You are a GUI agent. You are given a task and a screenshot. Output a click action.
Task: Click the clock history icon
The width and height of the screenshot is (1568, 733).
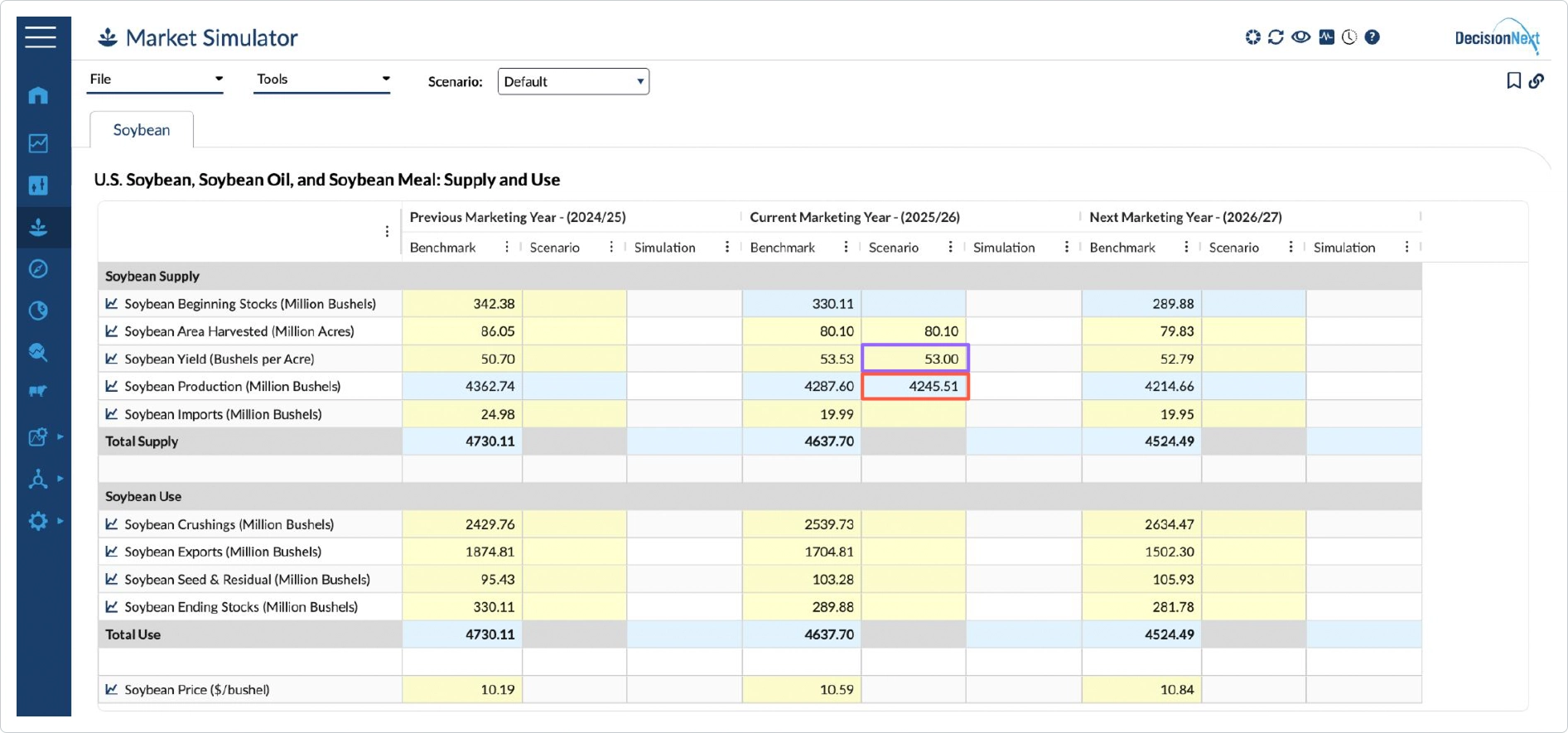(1349, 37)
